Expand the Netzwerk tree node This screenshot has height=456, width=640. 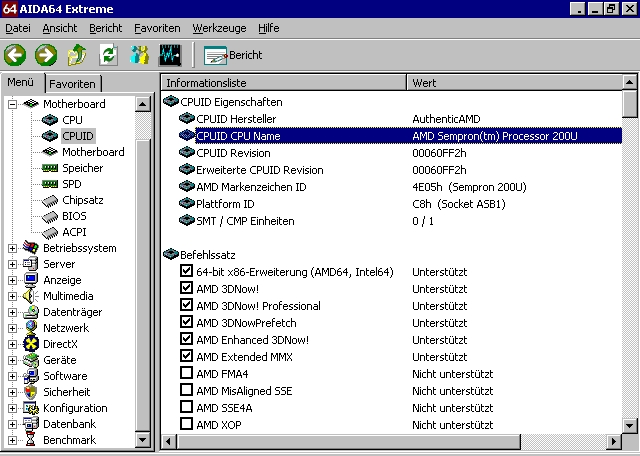[x=12, y=328]
